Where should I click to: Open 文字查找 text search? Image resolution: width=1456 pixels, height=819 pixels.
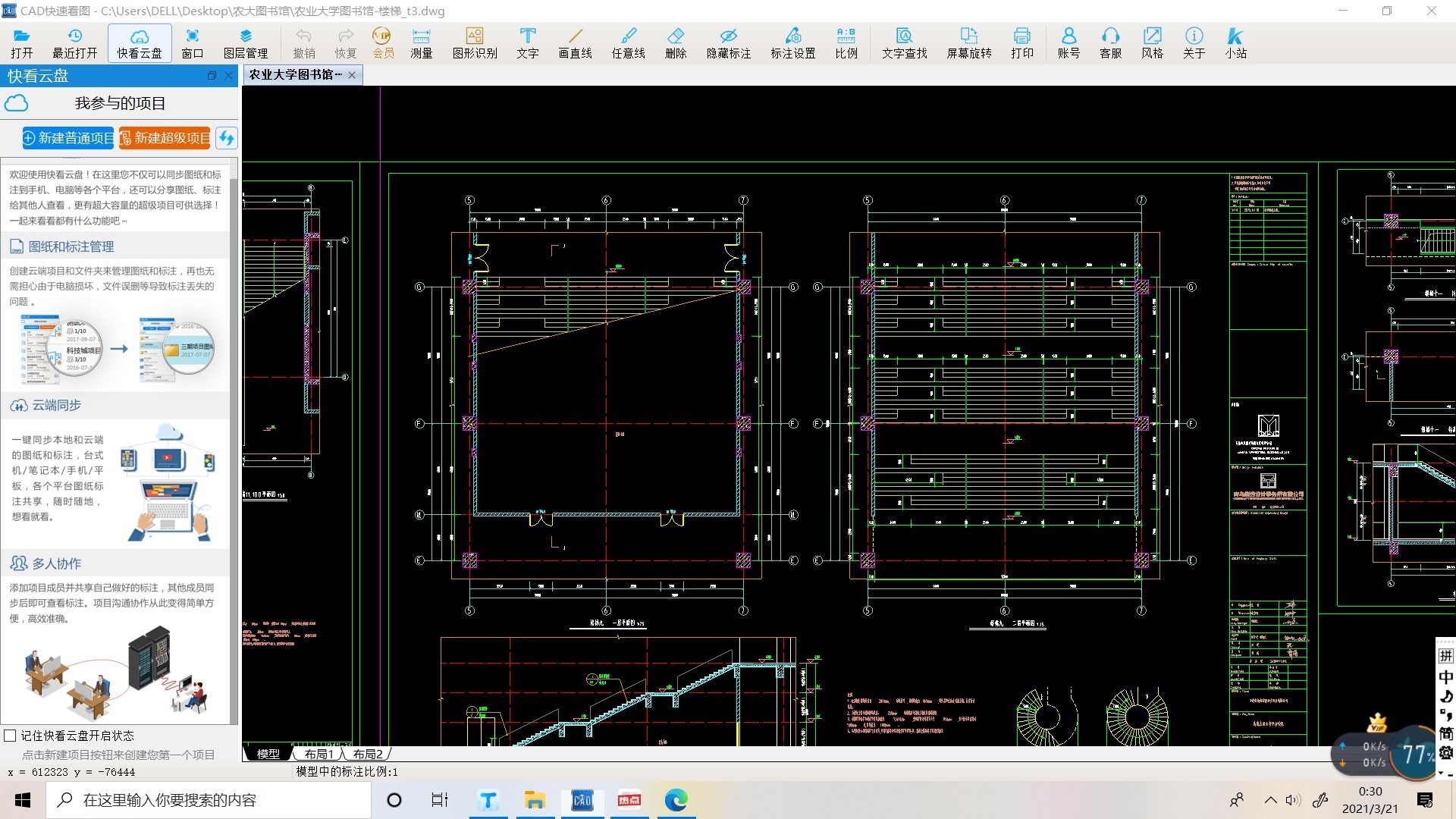[x=905, y=43]
